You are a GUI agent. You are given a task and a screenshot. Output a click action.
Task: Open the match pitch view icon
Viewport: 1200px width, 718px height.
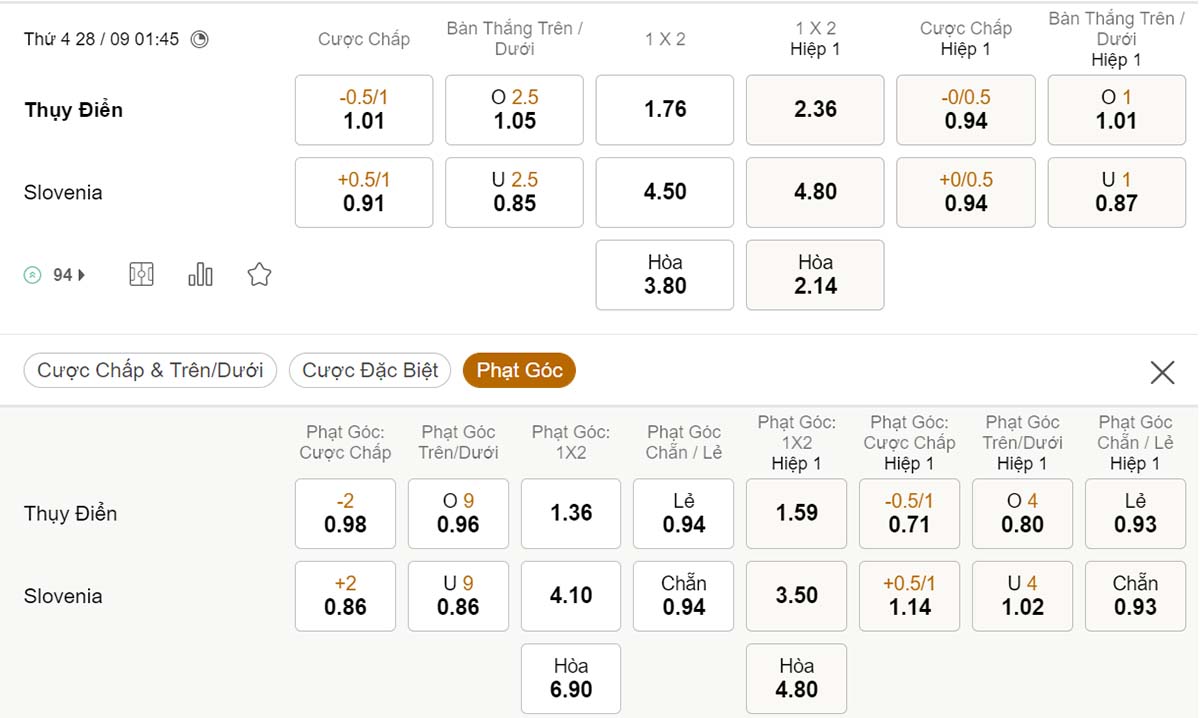point(141,273)
